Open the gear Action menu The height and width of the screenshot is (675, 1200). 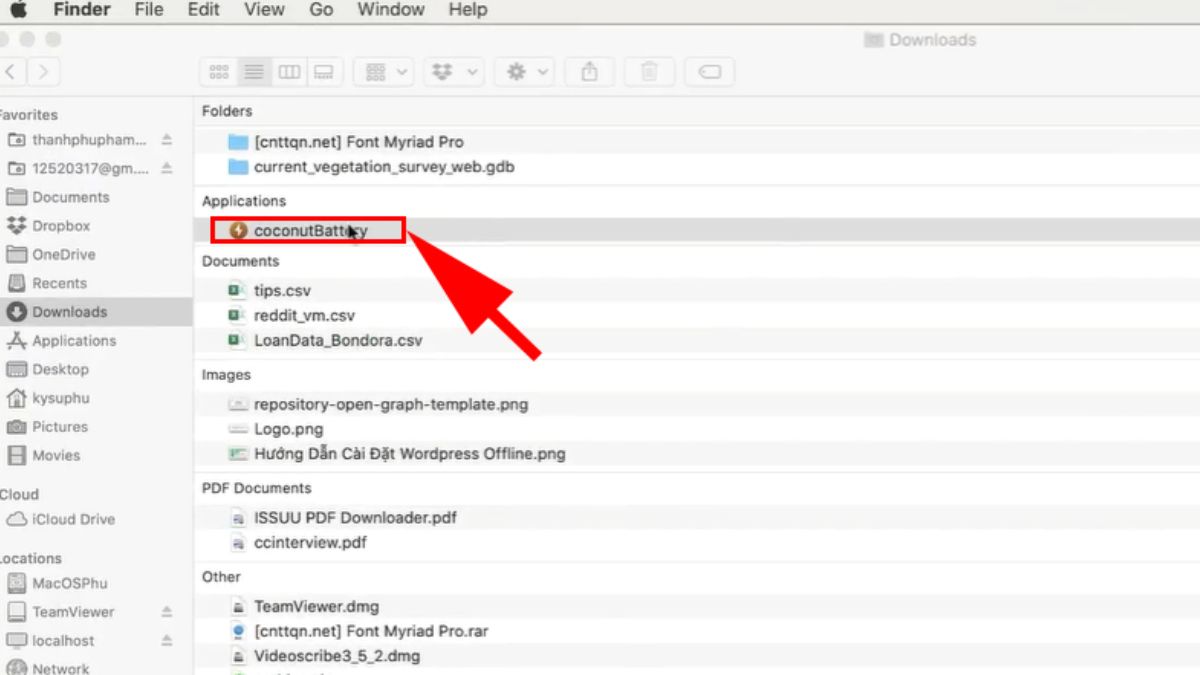pos(526,72)
